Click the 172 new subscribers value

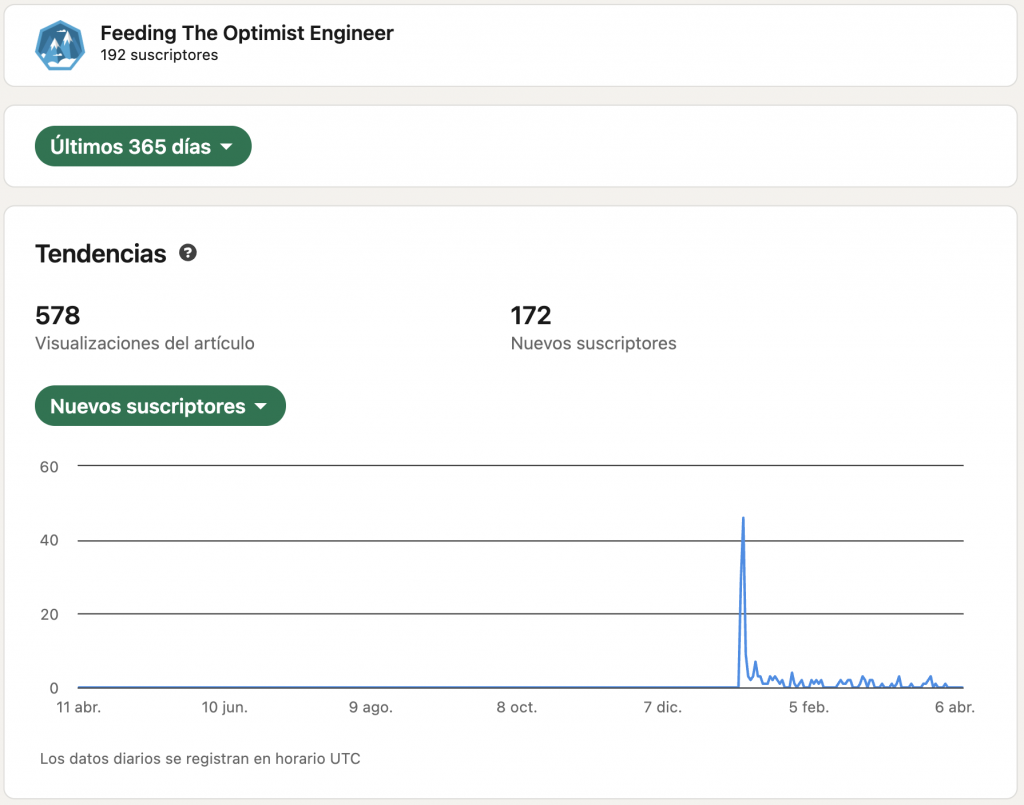tap(531, 315)
